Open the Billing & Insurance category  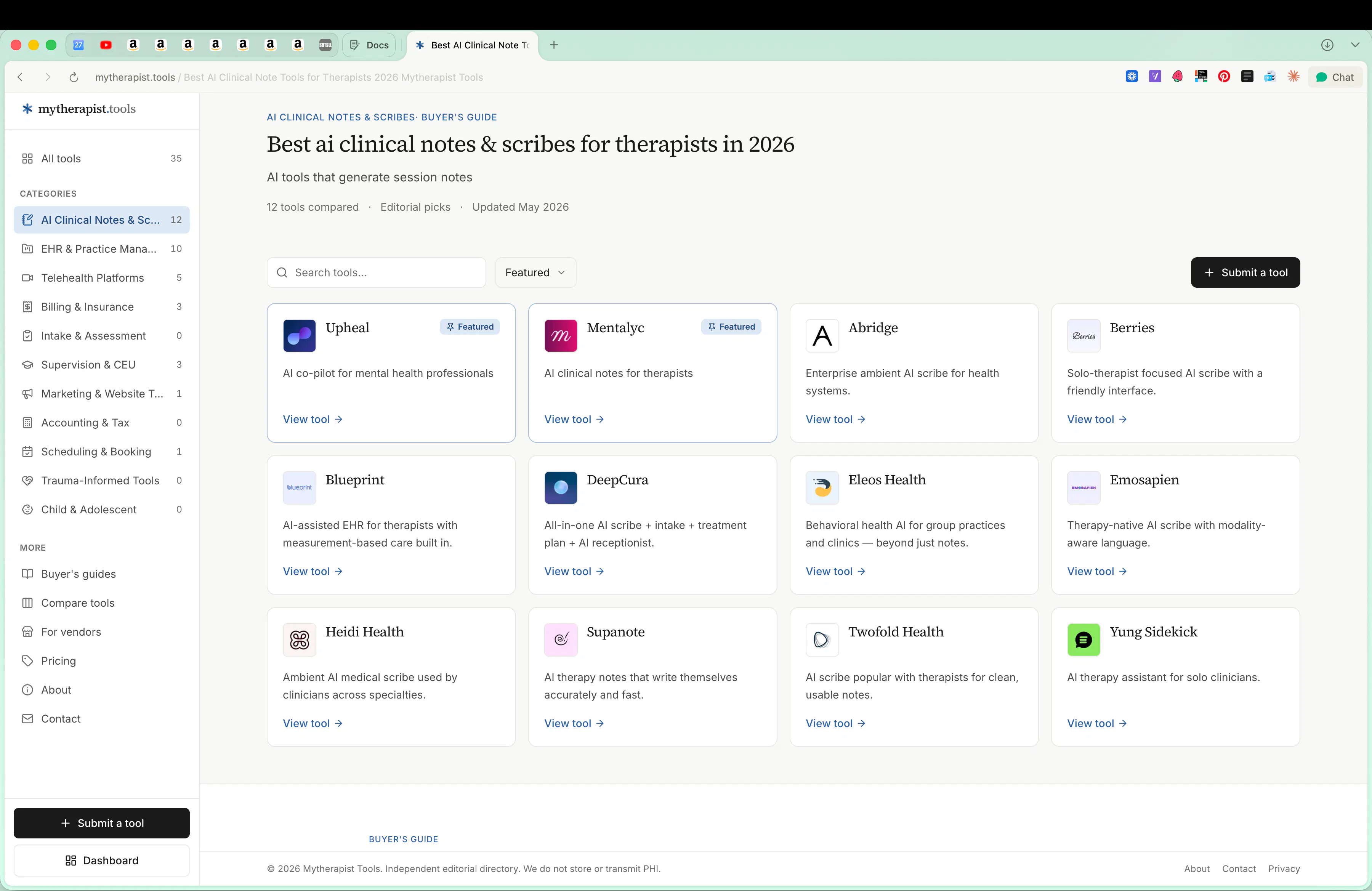tap(101, 307)
